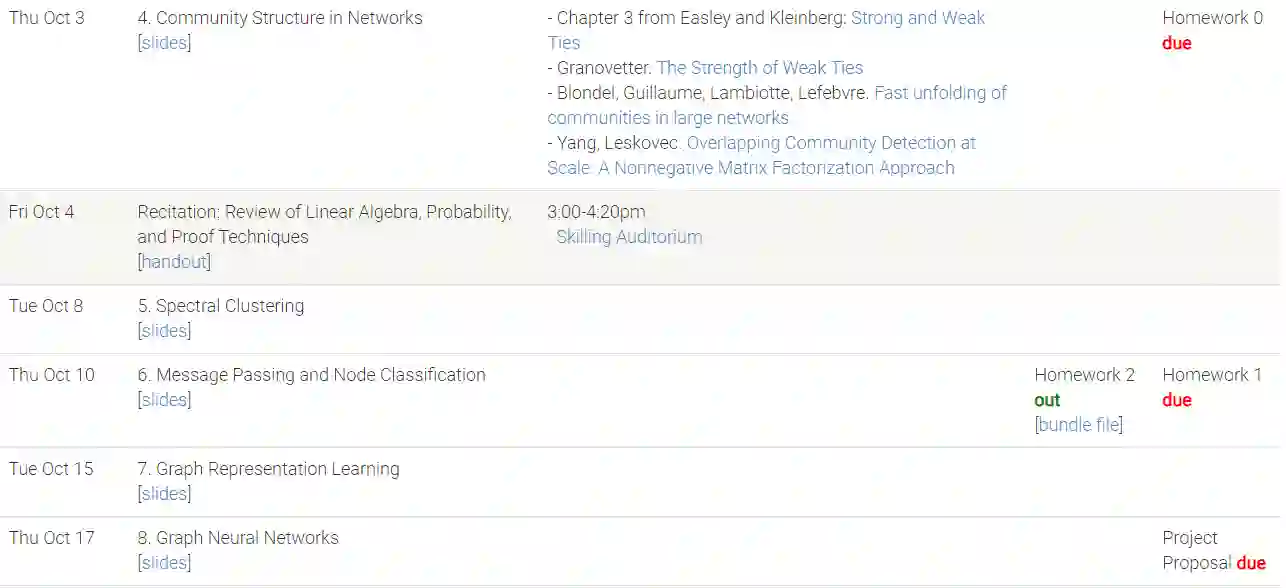Open slides for Graph Representation Learning

(x=164, y=494)
